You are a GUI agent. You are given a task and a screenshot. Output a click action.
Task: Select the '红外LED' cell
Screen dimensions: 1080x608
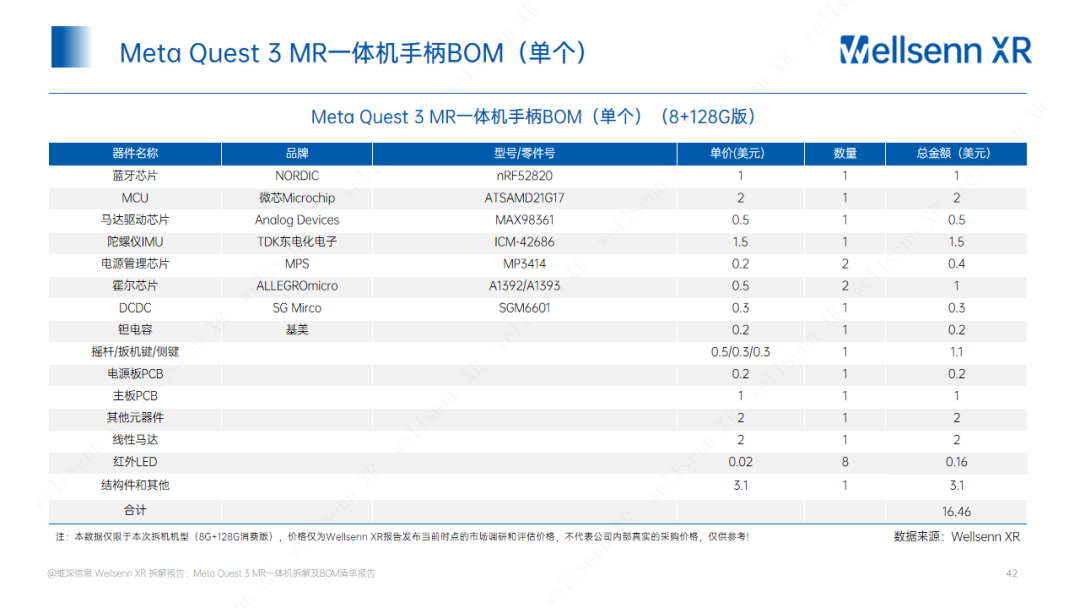pos(135,462)
